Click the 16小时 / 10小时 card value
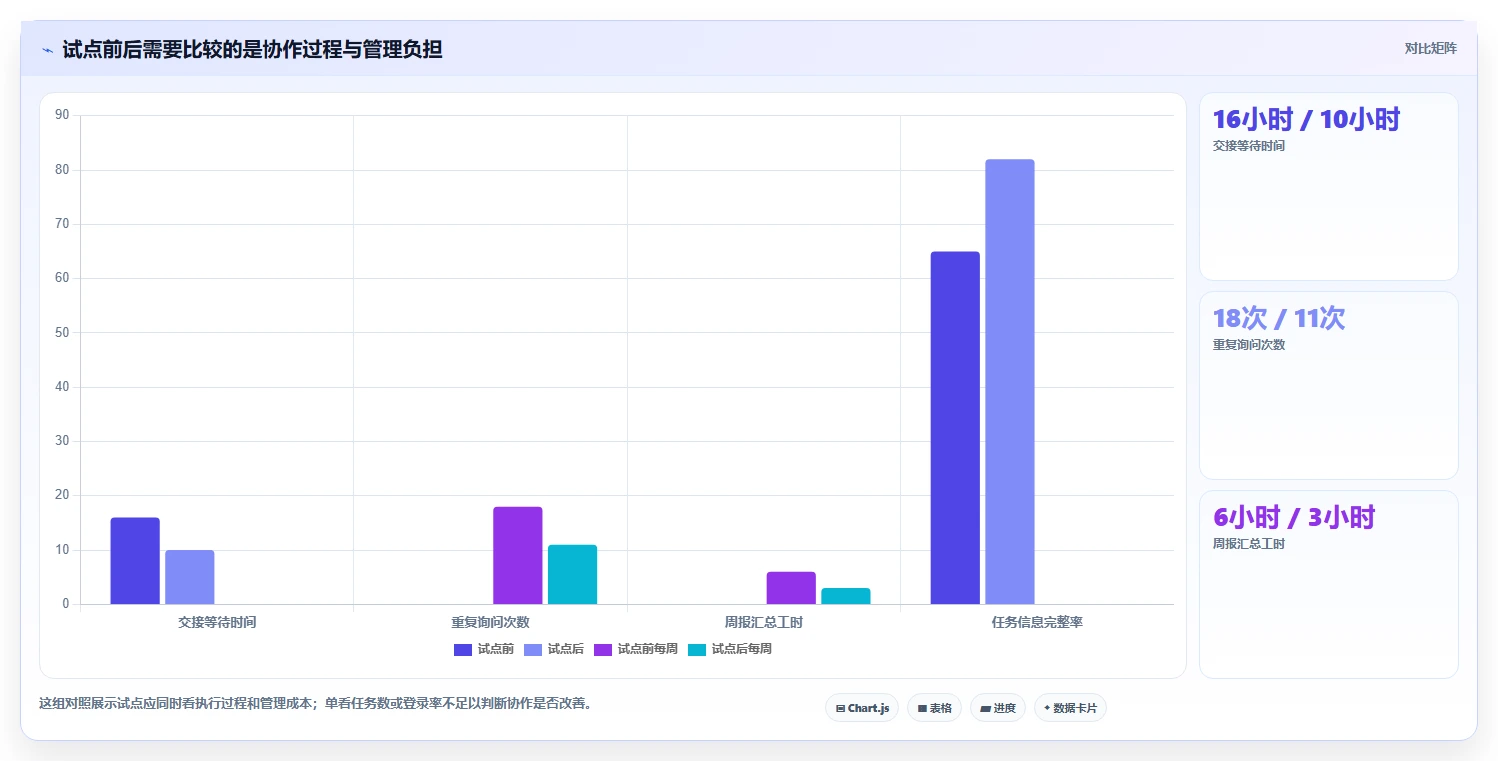The width and height of the screenshot is (1498, 761). tap(1306, 119)
